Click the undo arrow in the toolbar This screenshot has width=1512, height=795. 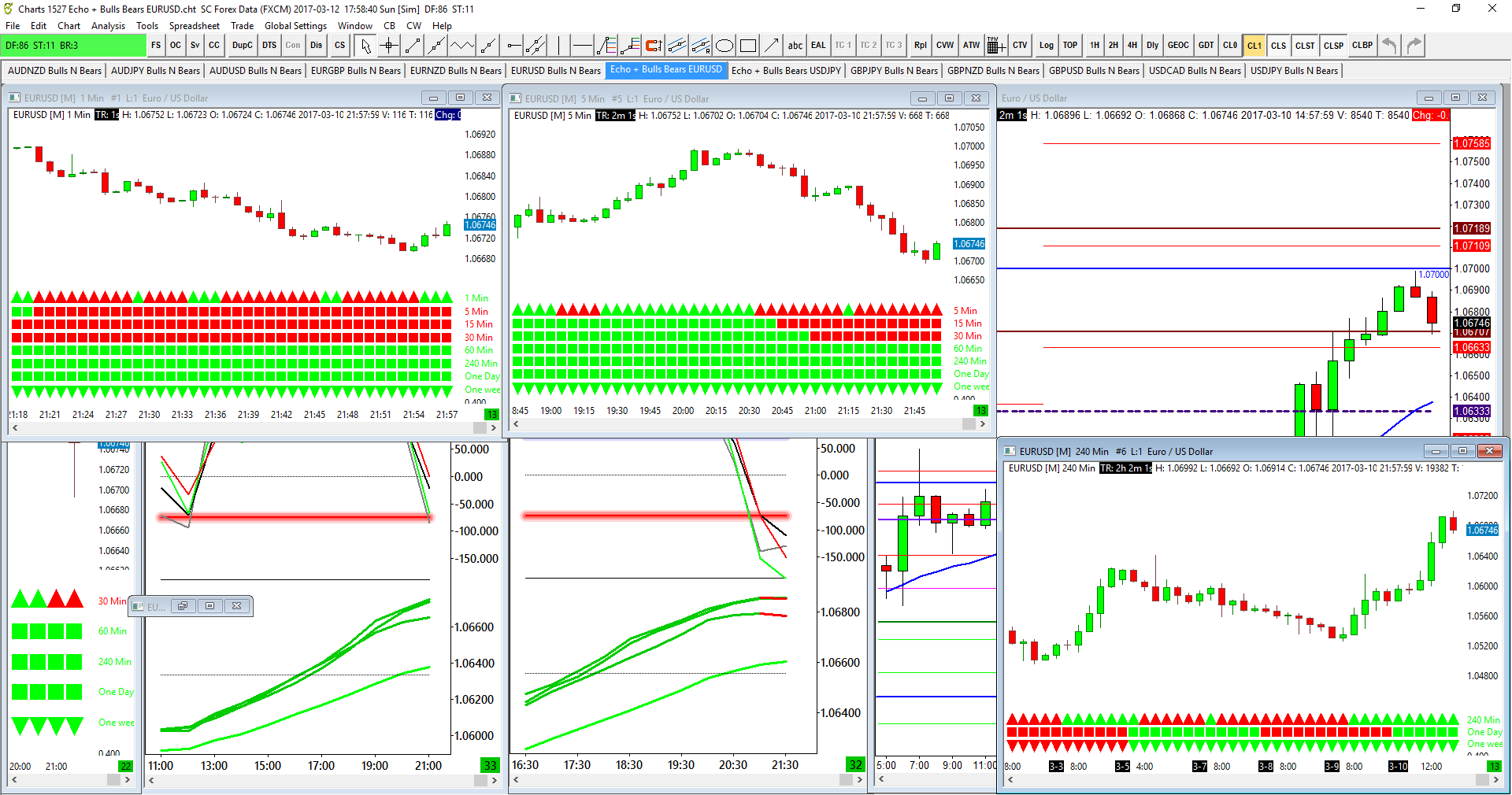(1390, 46)
